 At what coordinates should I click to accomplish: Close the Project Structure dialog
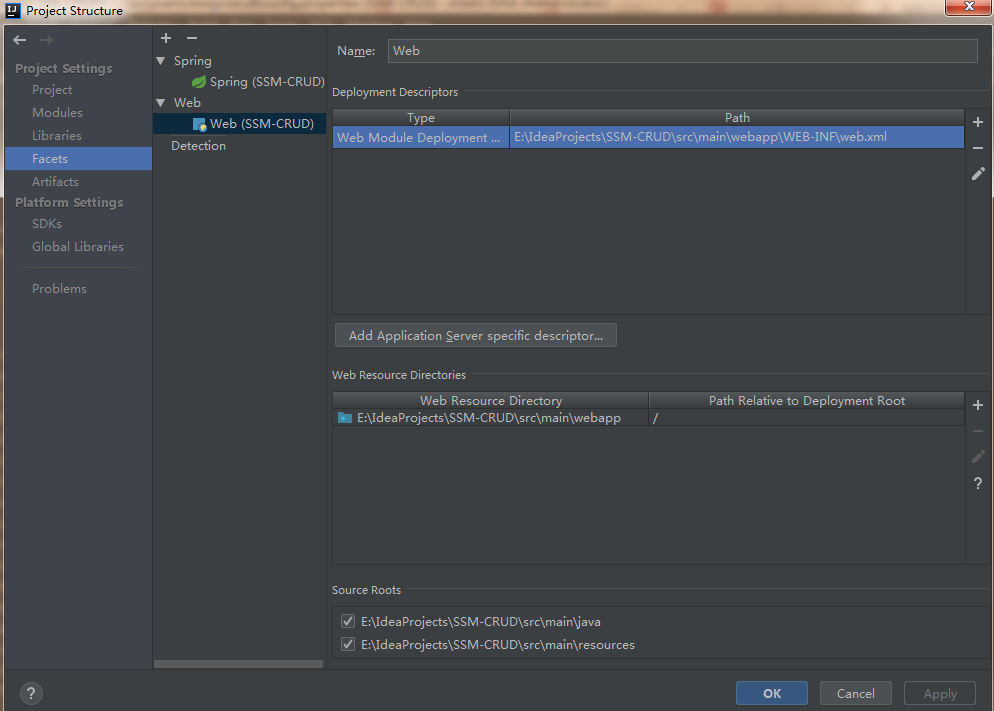click(x=968, y=7)
